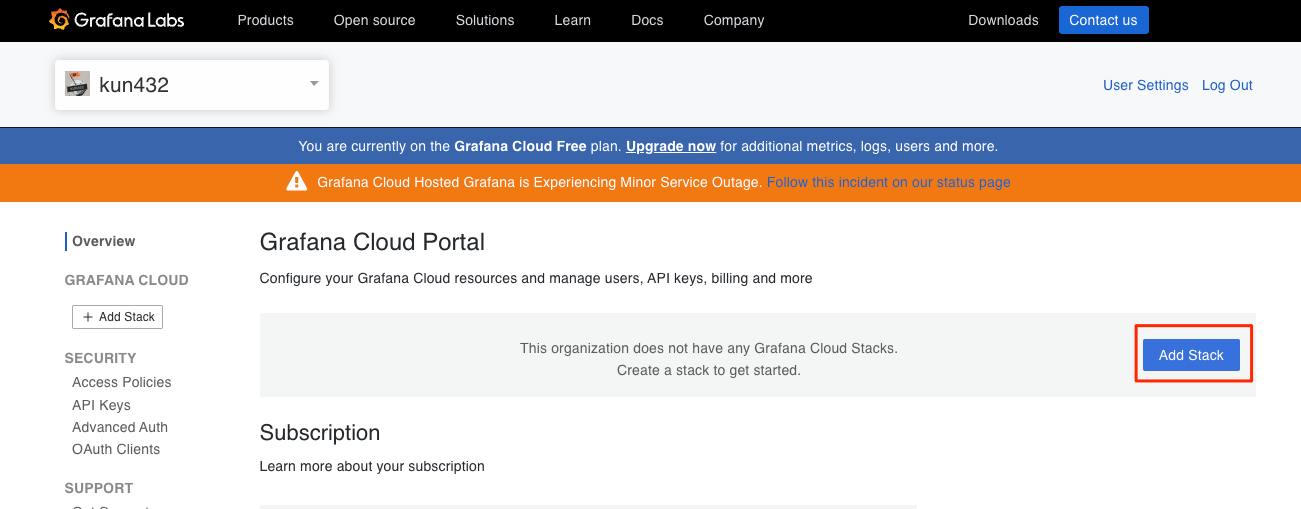Screen dimensions: 1301x509
Task: Open User Settings
Action: [1146, 85]
